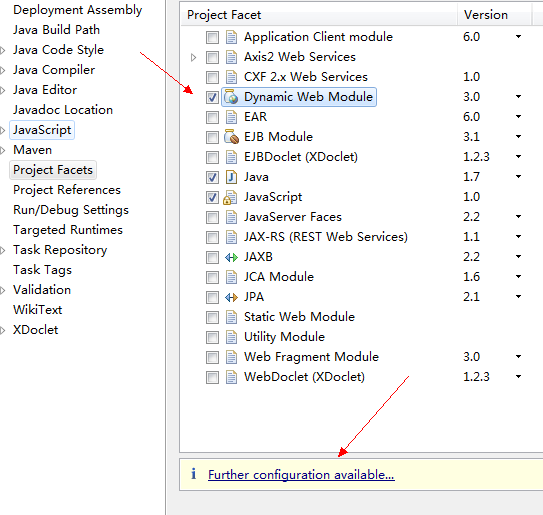Click the JavaServer Faces document icon
Viewport: 543px width, 515px height.
click(231, 217)
